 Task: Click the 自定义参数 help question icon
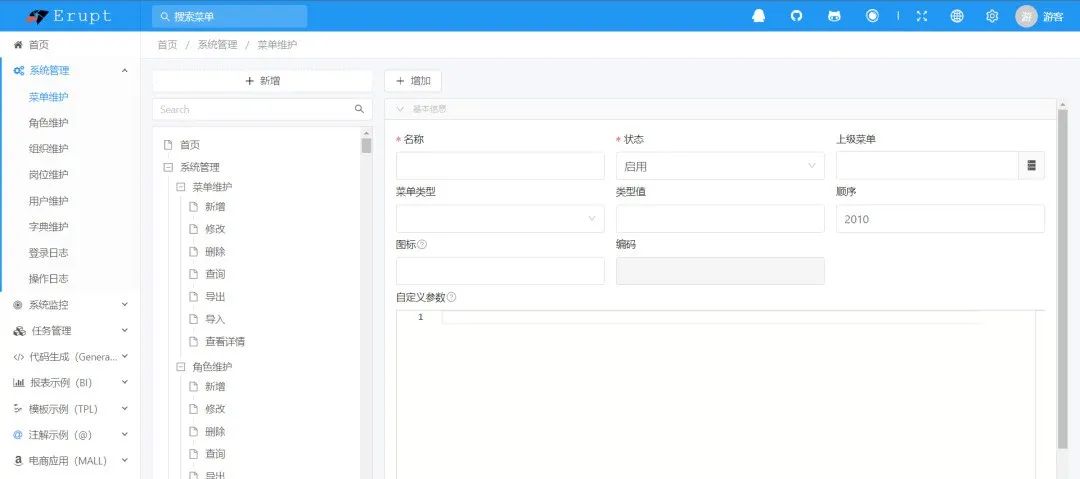coord(451,298)
